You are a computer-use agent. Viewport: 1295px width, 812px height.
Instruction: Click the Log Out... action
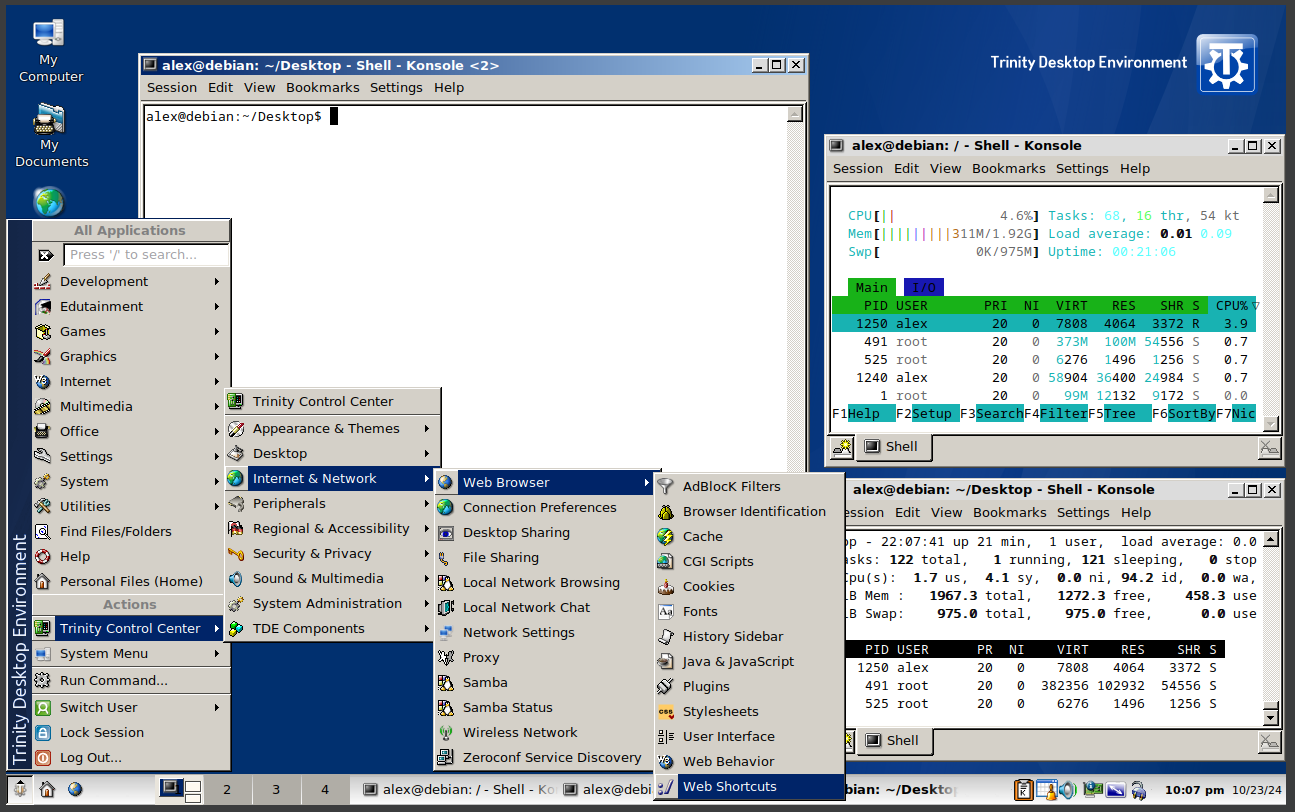tap(90, 758)
